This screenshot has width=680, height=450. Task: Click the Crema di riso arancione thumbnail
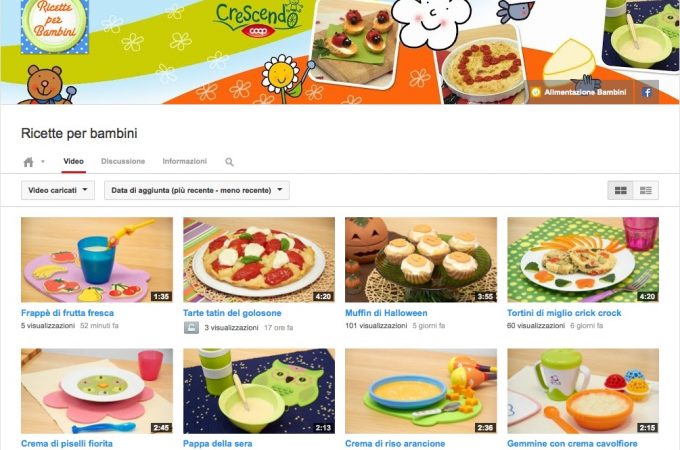point(421,391)
